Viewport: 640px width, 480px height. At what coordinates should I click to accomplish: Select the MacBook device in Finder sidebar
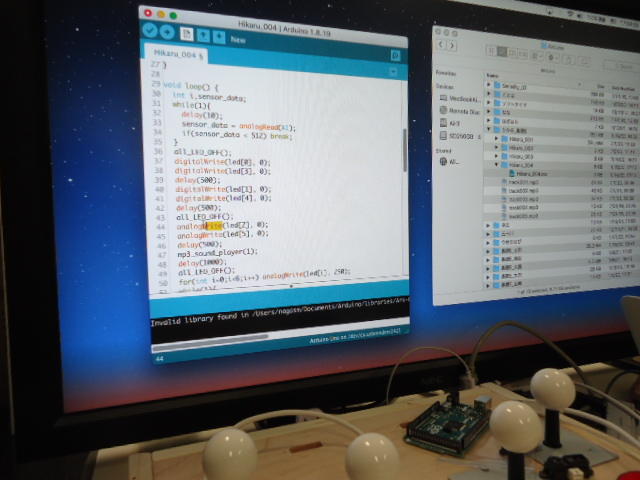(459, 98)
